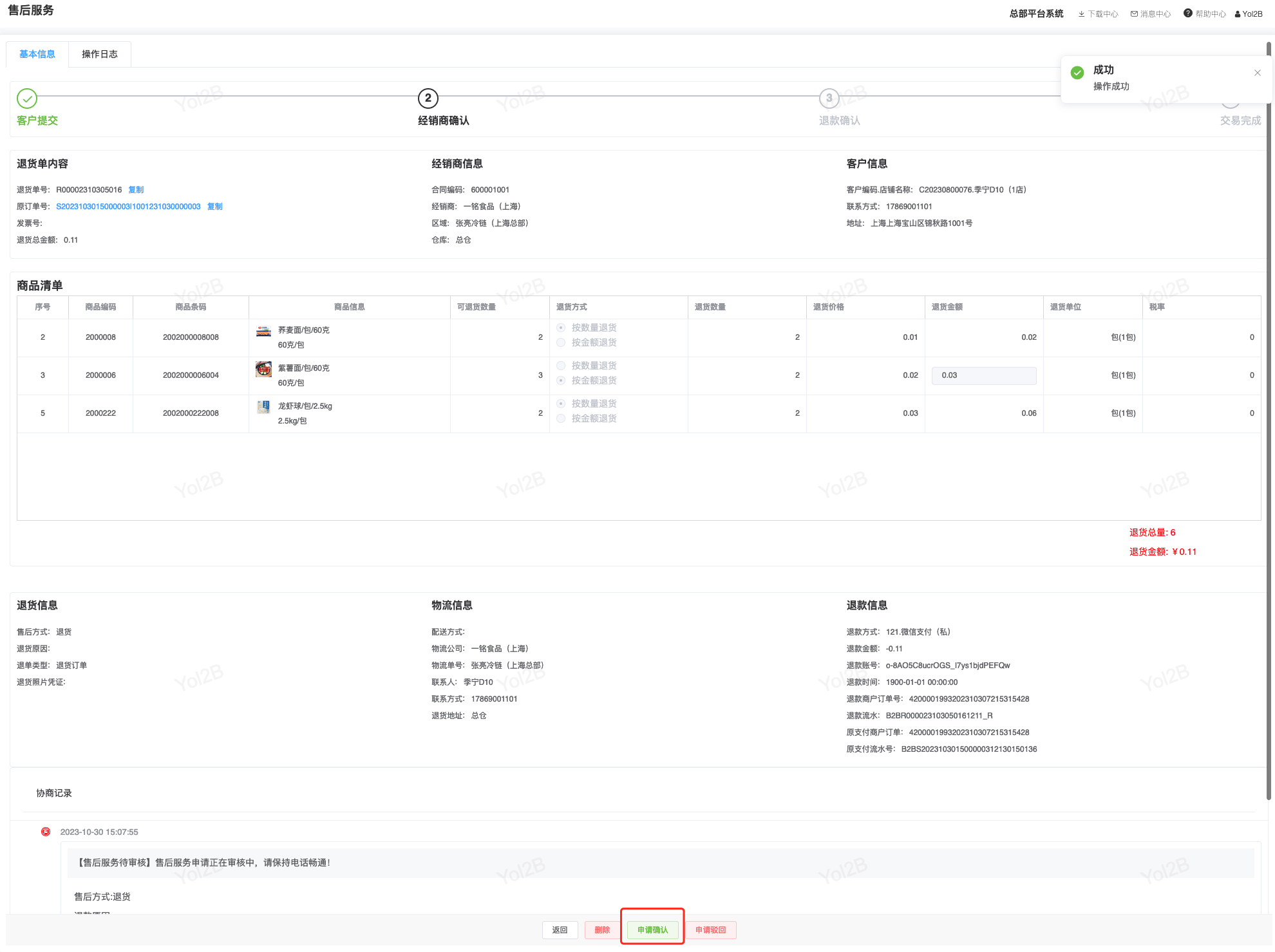This screenshot has width=1275, height=952.
Task: Open the download center icon
Action: (x=1082, y=14)
